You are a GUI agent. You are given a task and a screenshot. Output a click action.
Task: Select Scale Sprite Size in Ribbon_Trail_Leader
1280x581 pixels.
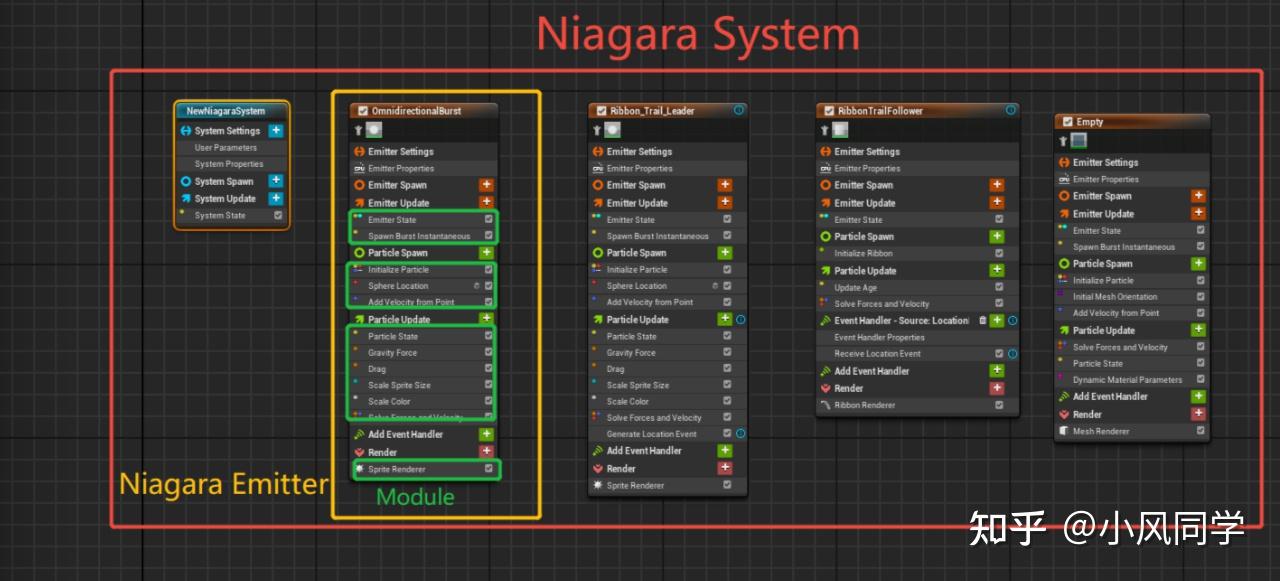point(638,385)
